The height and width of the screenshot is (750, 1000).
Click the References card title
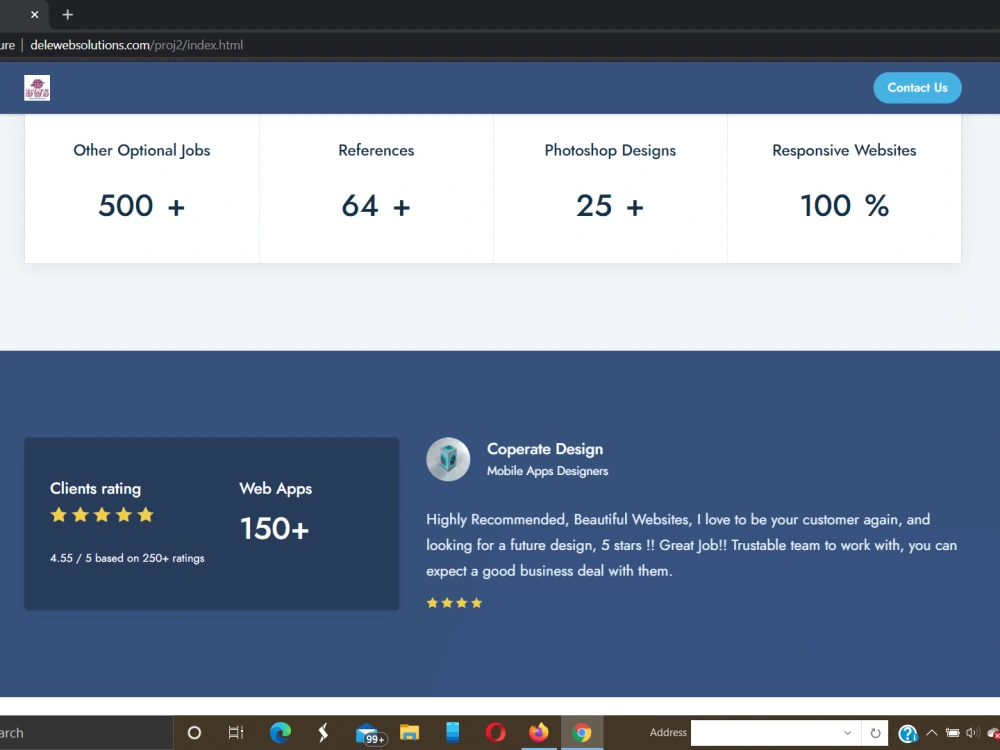click(376, 151)
